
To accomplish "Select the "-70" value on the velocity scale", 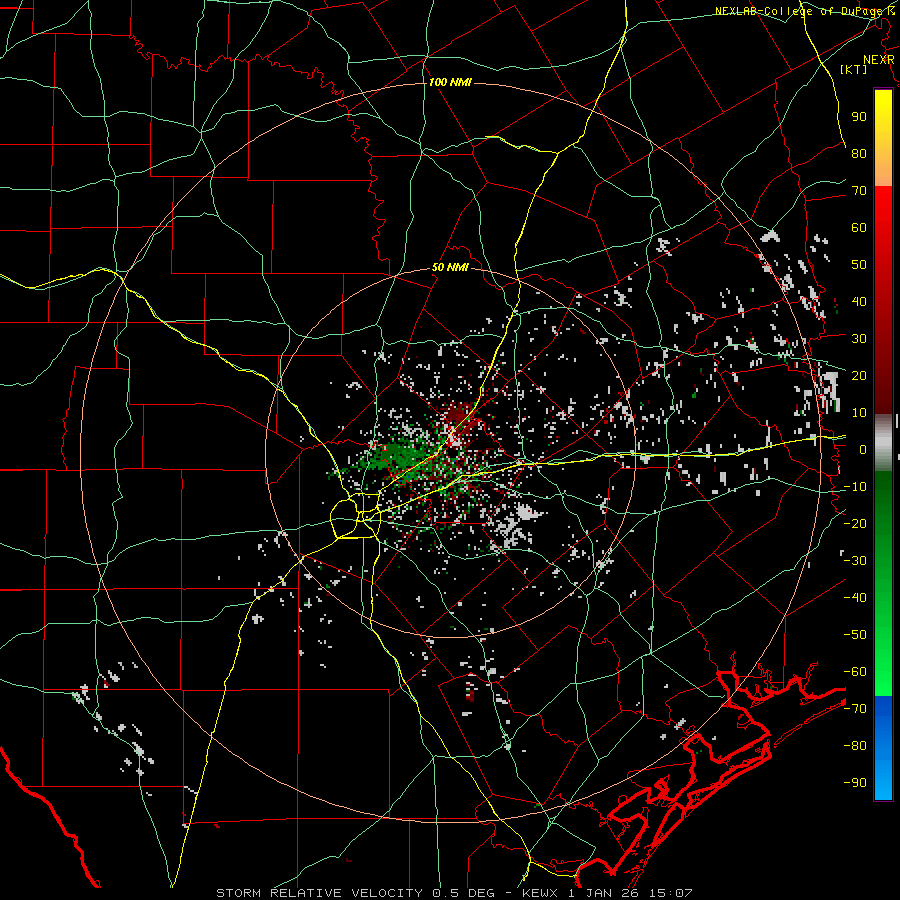I will pyautogui.click(x=855, y=709).
